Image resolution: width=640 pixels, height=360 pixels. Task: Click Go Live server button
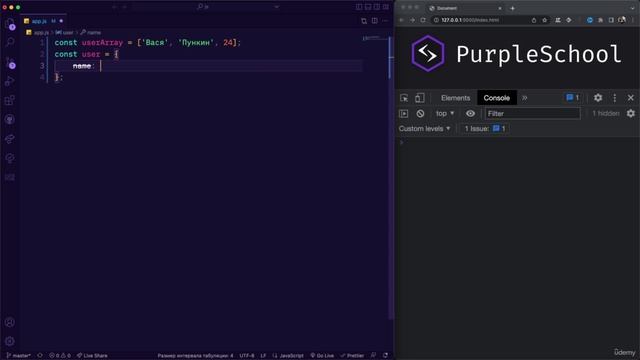322,356
